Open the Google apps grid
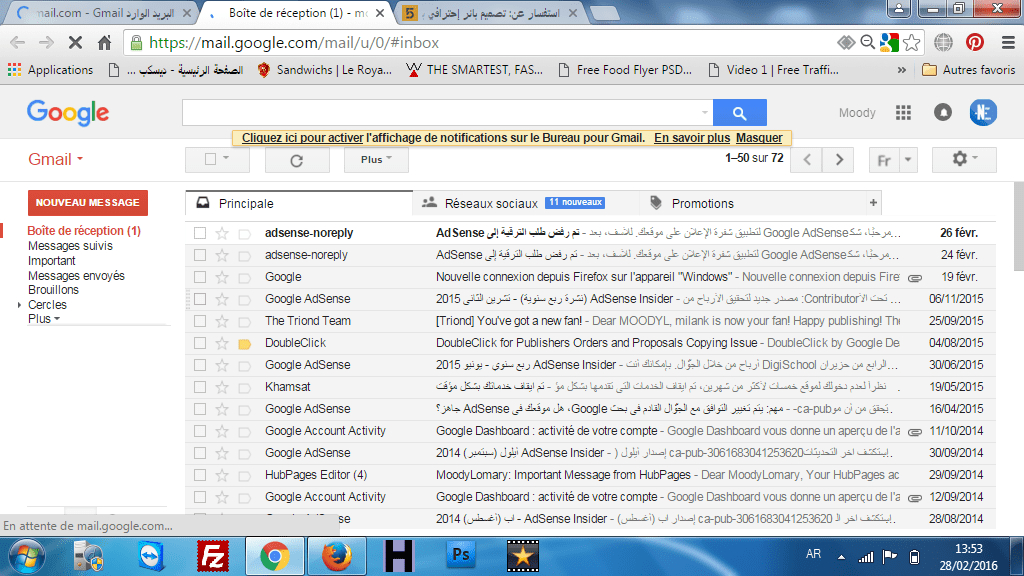Viewport: 1024px width, 576px height. (x=904, y=113)
